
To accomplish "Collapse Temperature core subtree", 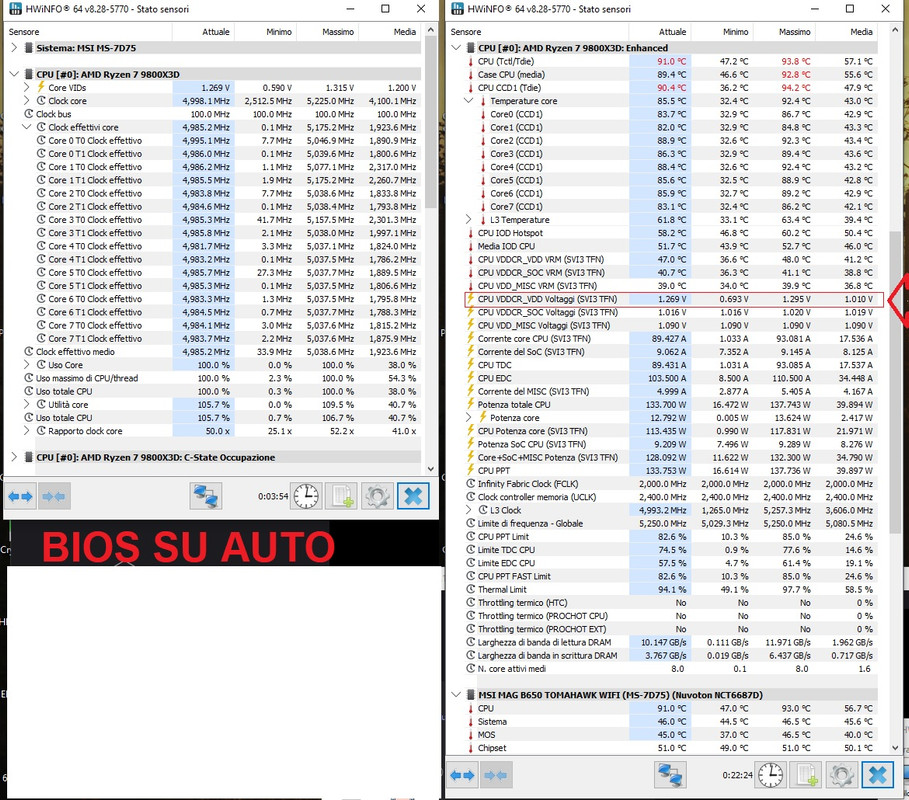I will pos(469,101).
